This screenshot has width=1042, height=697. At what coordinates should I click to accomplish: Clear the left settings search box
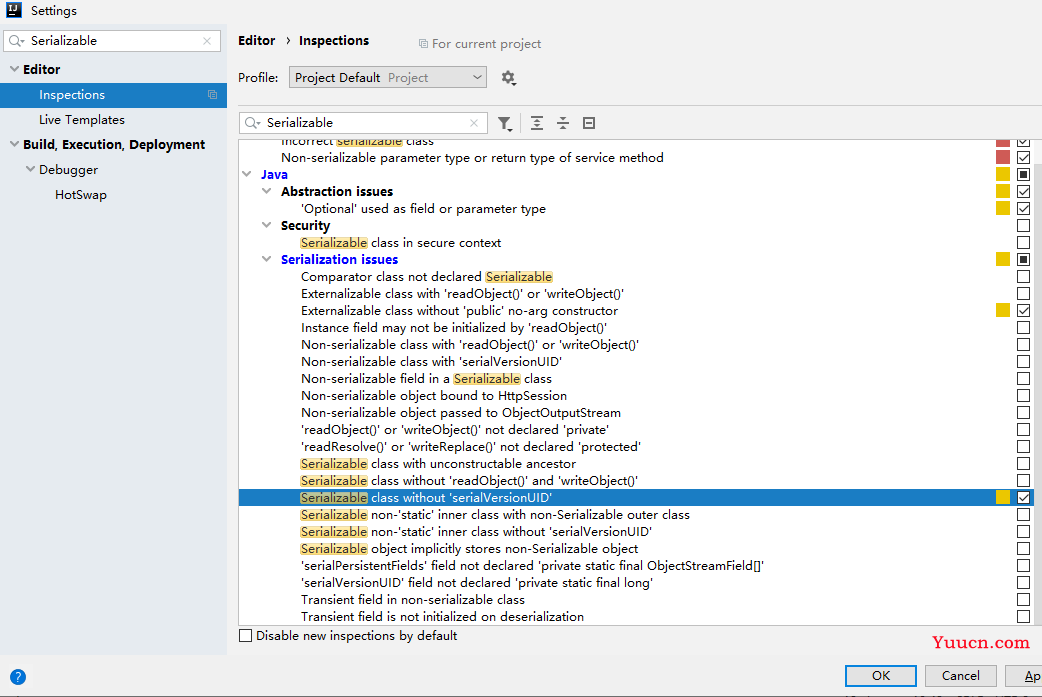207,41
